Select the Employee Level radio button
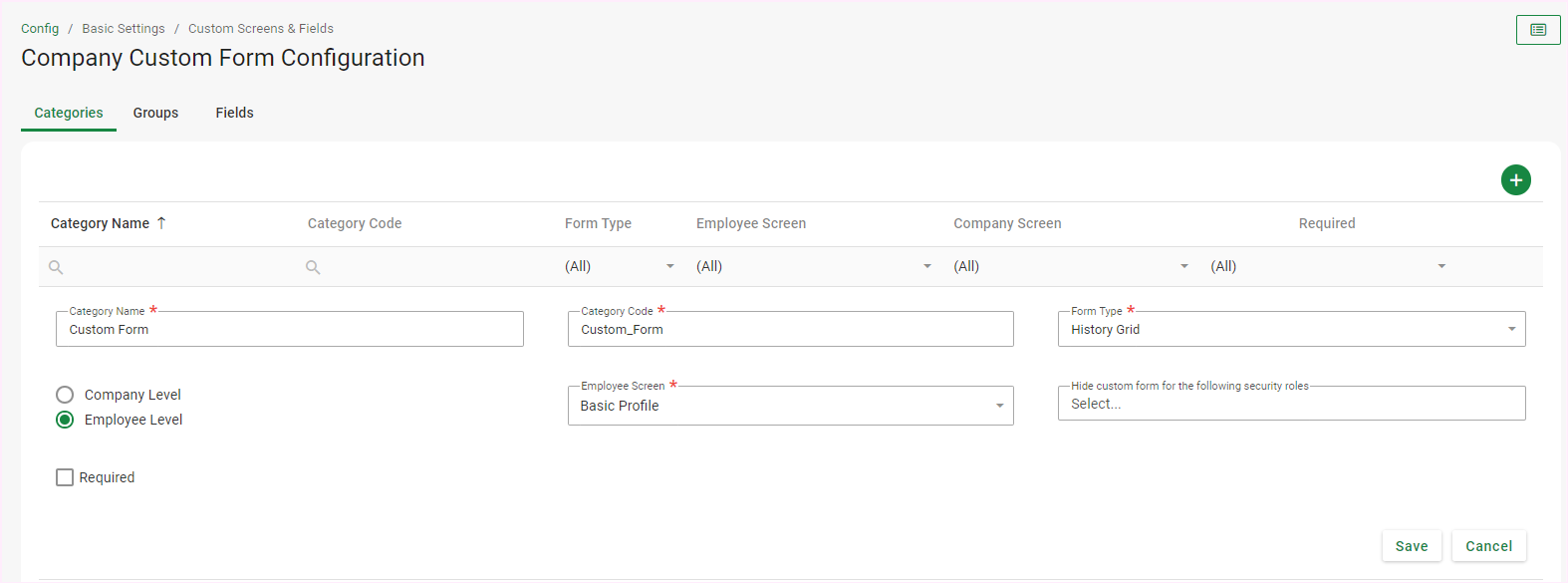Image resolution: width=1568 pixels, height=583 pixels. pos(65,420)
